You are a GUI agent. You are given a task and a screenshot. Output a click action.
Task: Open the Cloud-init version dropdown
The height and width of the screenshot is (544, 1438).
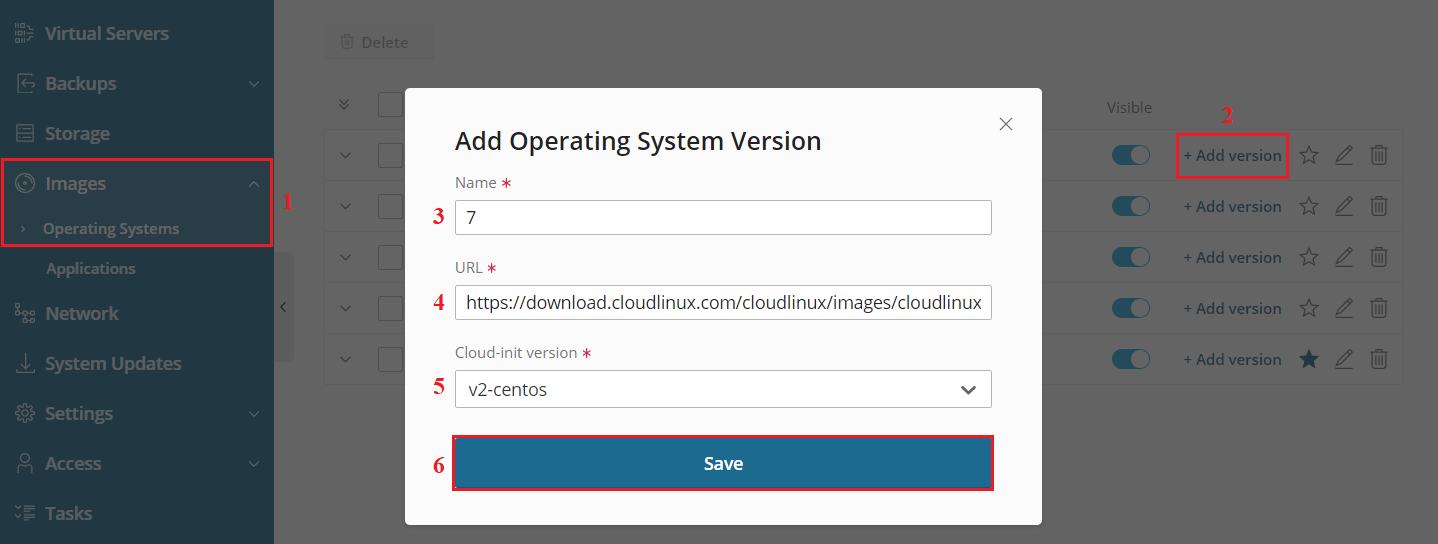click(723, 389)
